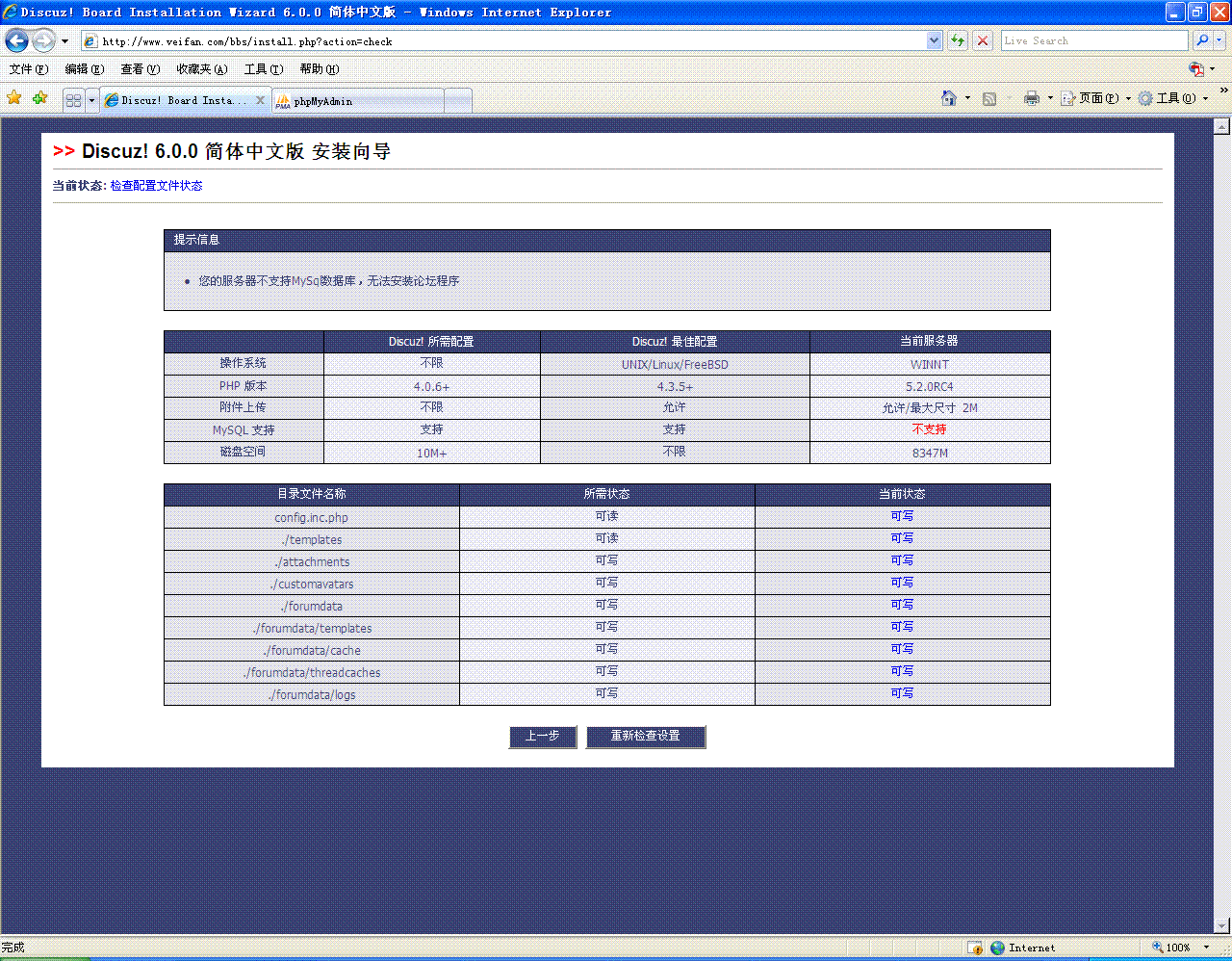The height and width of the screenshot is (961, 1232).
Task: Click the Add to Favorites star-plus icon
Action: pyautogui.click(x=39, y=98)
